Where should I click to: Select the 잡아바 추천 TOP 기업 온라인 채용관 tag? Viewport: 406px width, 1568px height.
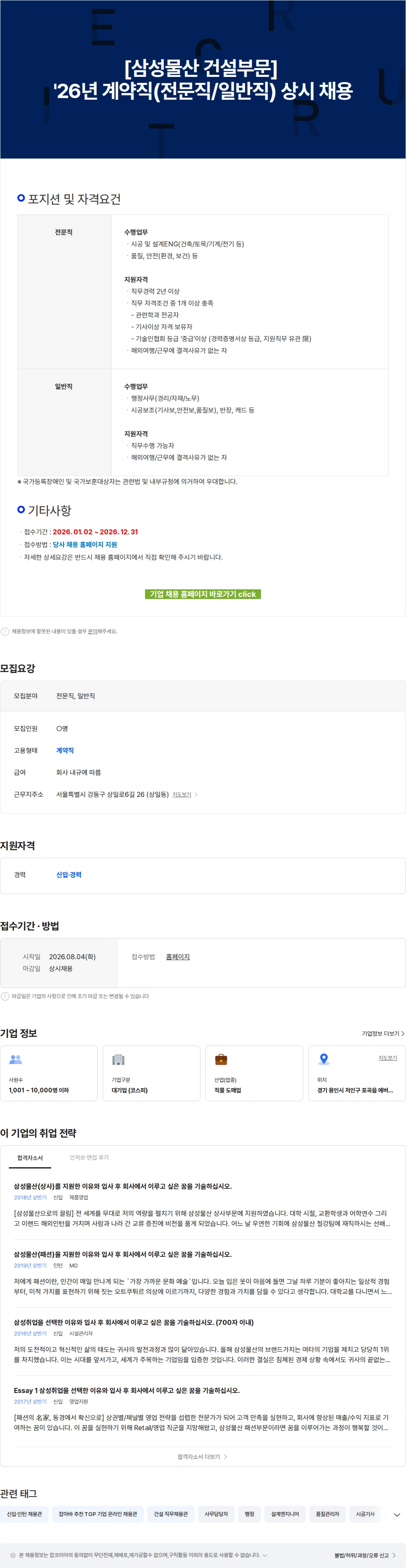(x=98, y=1514)
